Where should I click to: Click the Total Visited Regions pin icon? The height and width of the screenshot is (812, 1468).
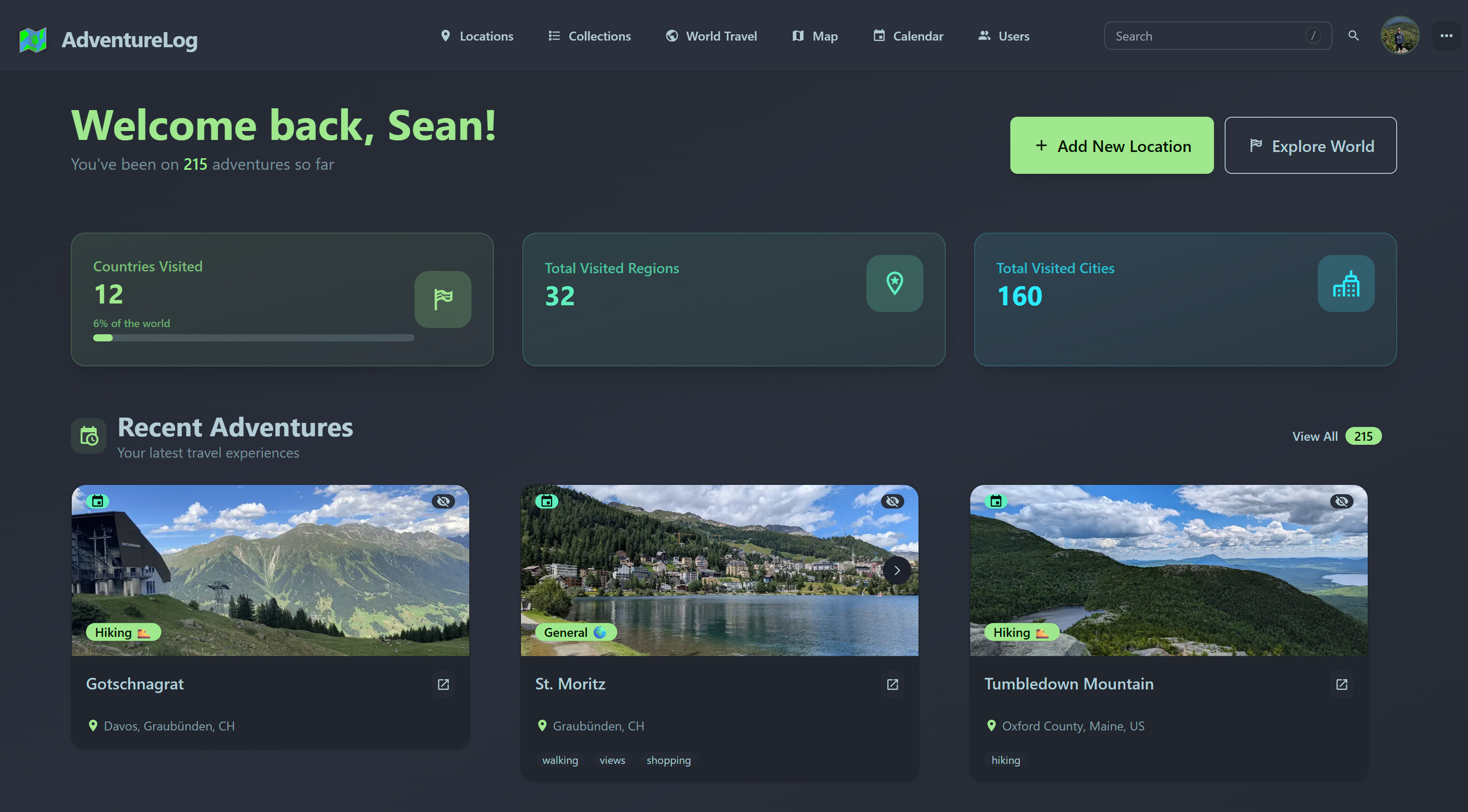pos(894,283)
